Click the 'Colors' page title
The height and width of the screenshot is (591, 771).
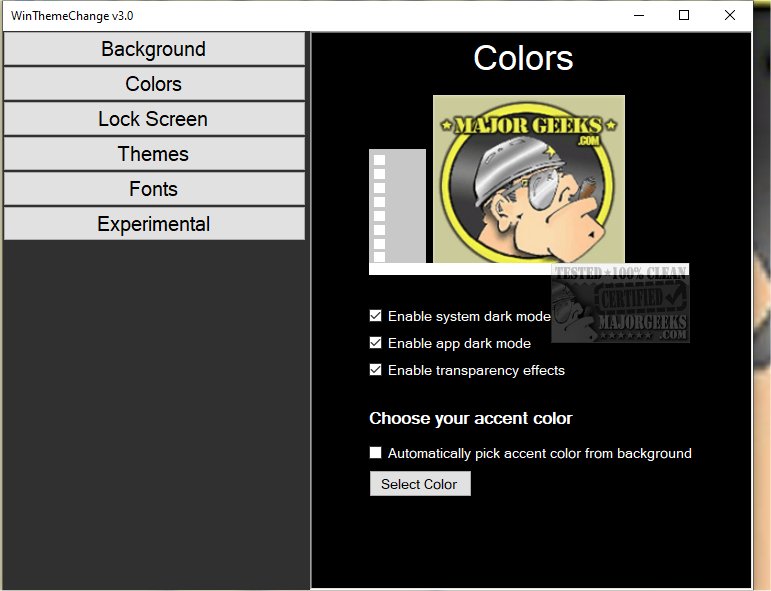523,58
